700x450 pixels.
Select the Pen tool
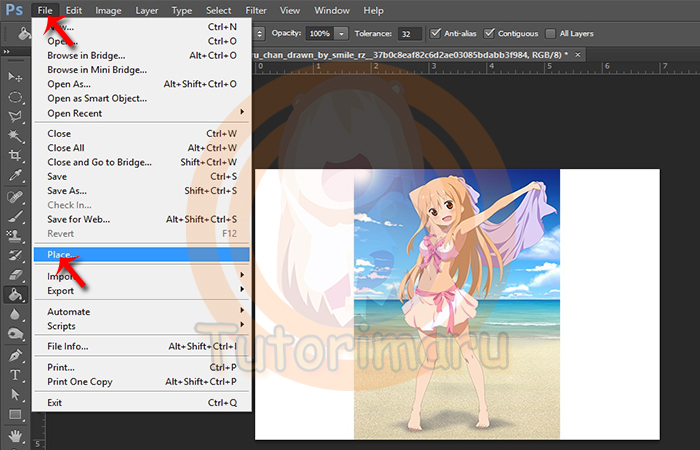pos(15,355)
